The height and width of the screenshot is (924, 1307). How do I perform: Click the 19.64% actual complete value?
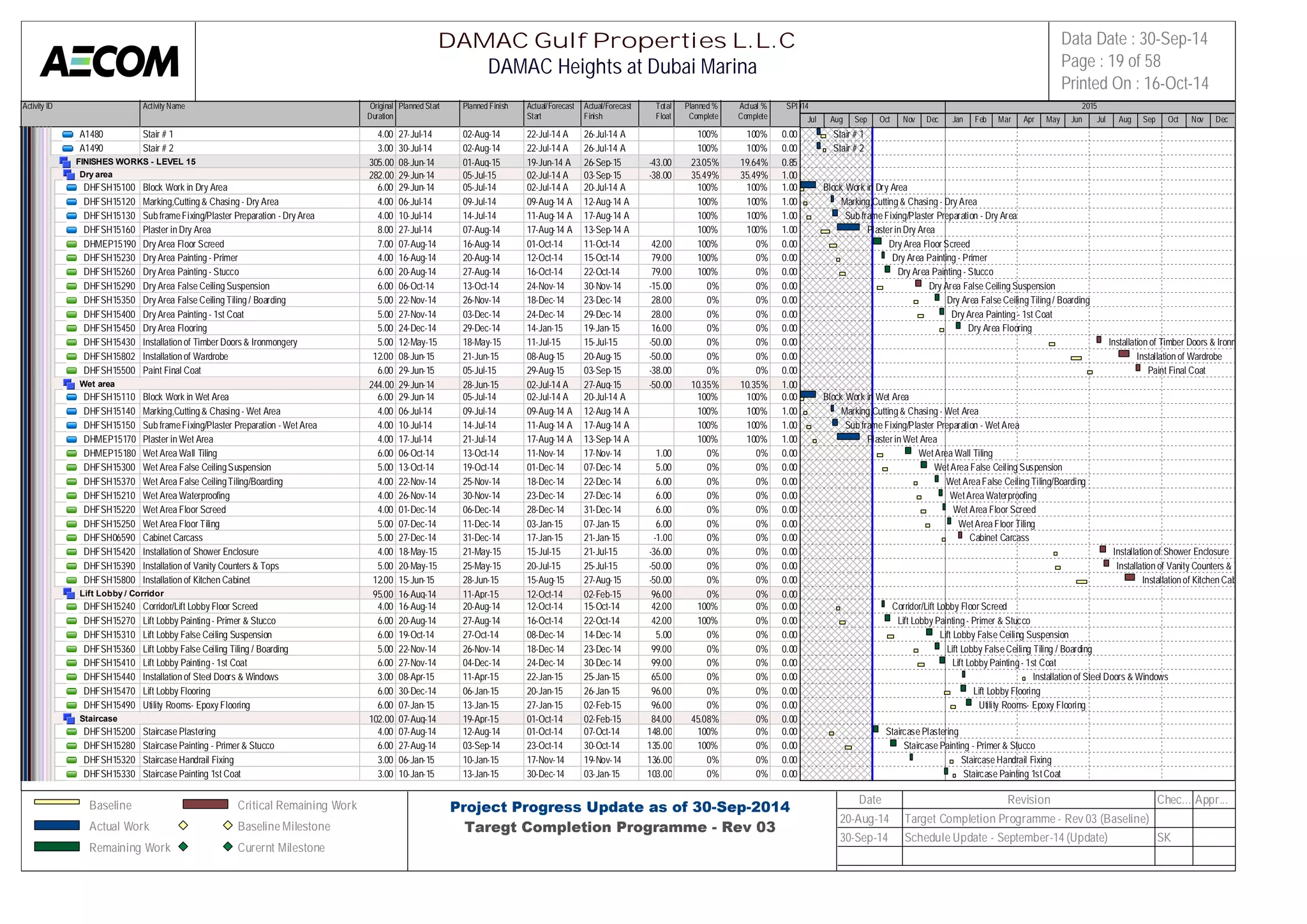[x=754, y=162]
